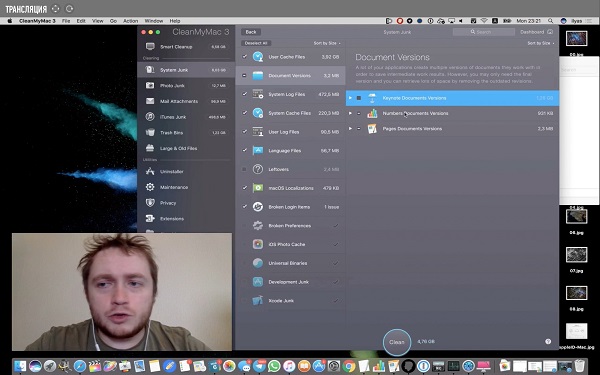This screenshot has width=600, height=375.
Task: Open Sort by Size in category list
Action: tap(327, 43)
